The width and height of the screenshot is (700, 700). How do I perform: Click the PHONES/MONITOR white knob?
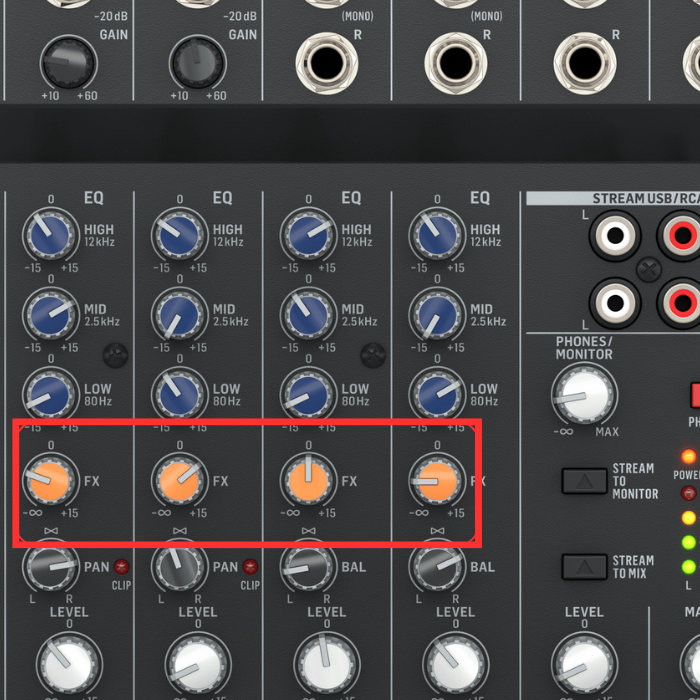pyautogui.click(x=583, y=393)
